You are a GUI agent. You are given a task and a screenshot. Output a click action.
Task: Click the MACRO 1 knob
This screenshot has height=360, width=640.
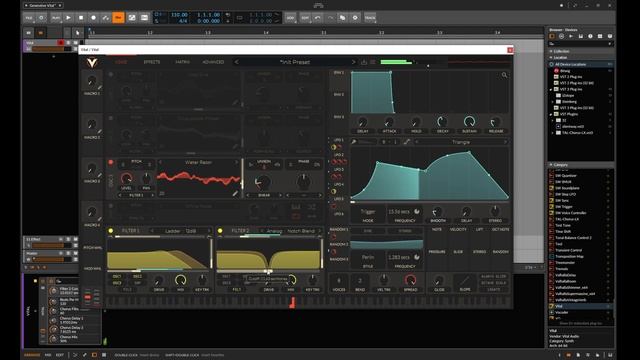tap(92, 81)
